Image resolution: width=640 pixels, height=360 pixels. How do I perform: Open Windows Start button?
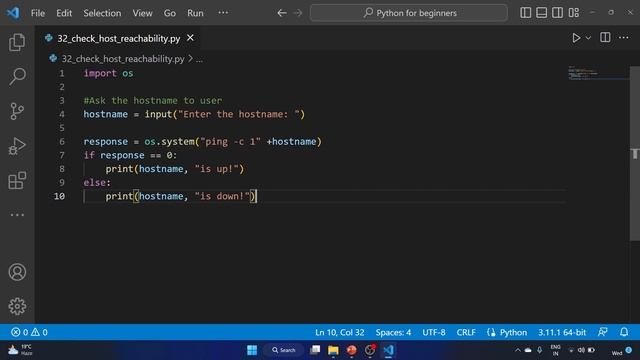coord(252,350)
